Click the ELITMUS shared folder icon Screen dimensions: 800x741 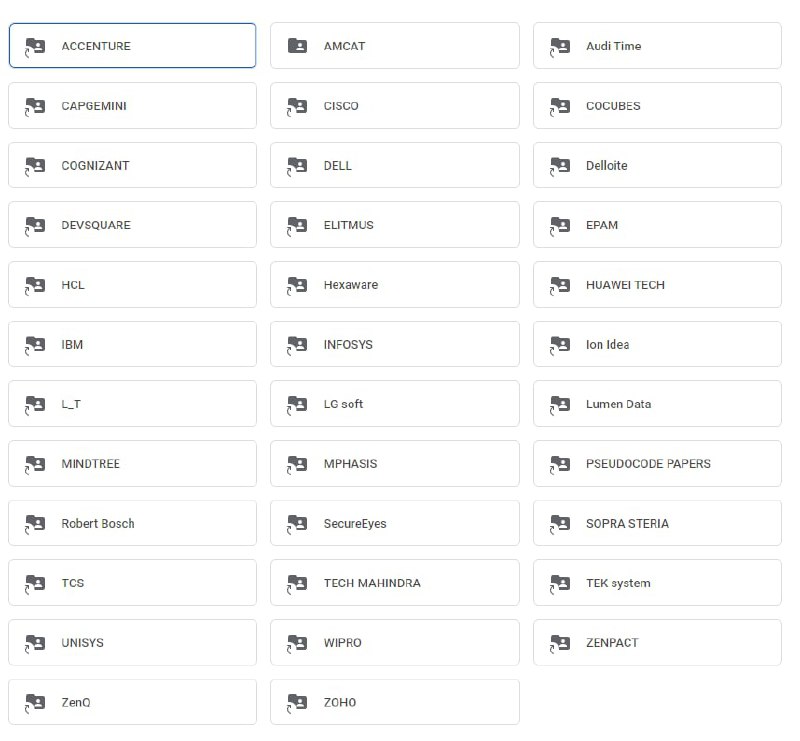click(x=297, y=224)
